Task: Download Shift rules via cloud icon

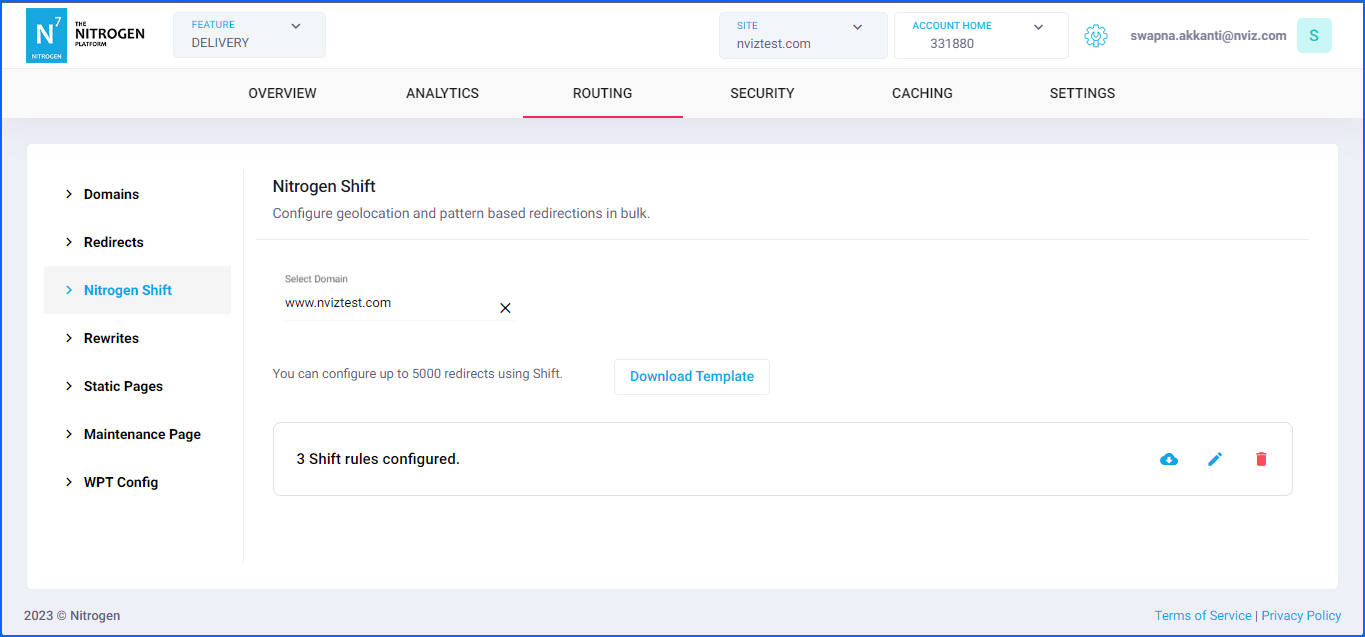Action: (1168, 459)
